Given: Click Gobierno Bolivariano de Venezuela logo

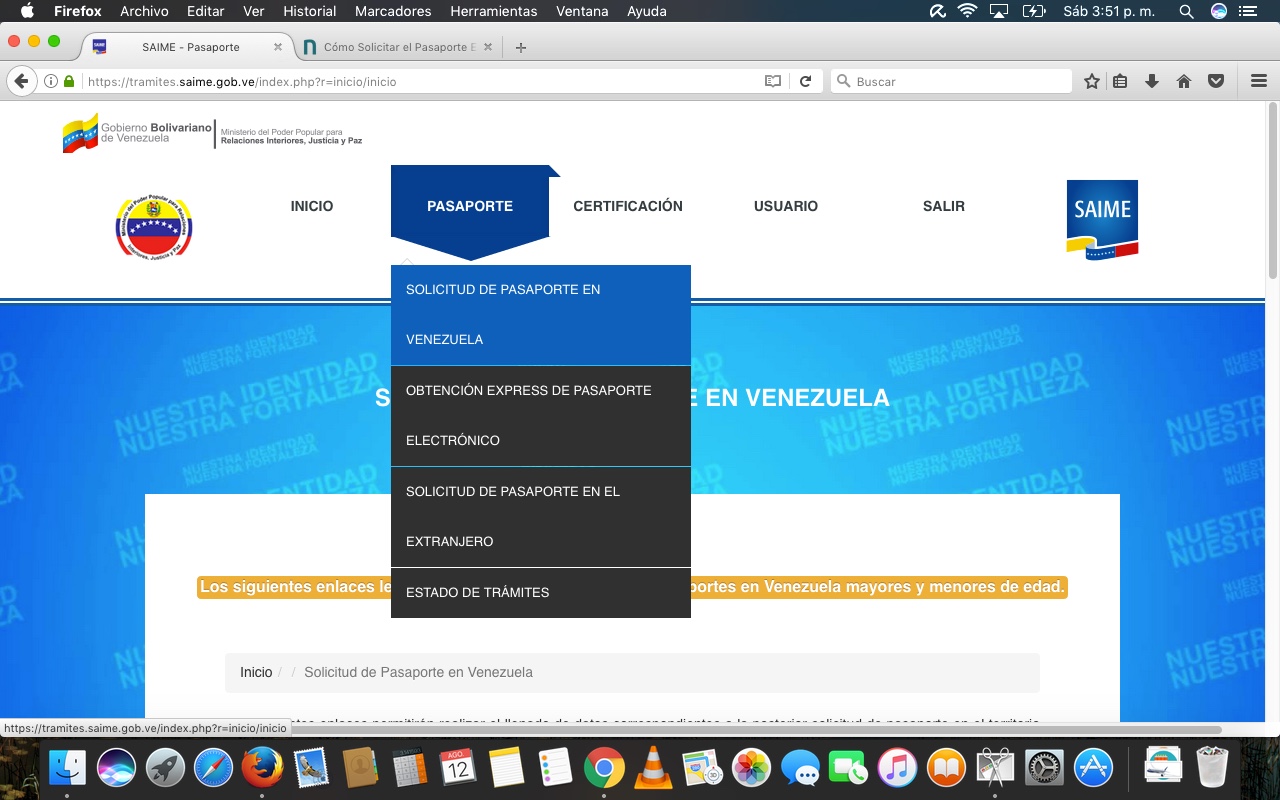Looking at the screenshot, I should (137, 133).
